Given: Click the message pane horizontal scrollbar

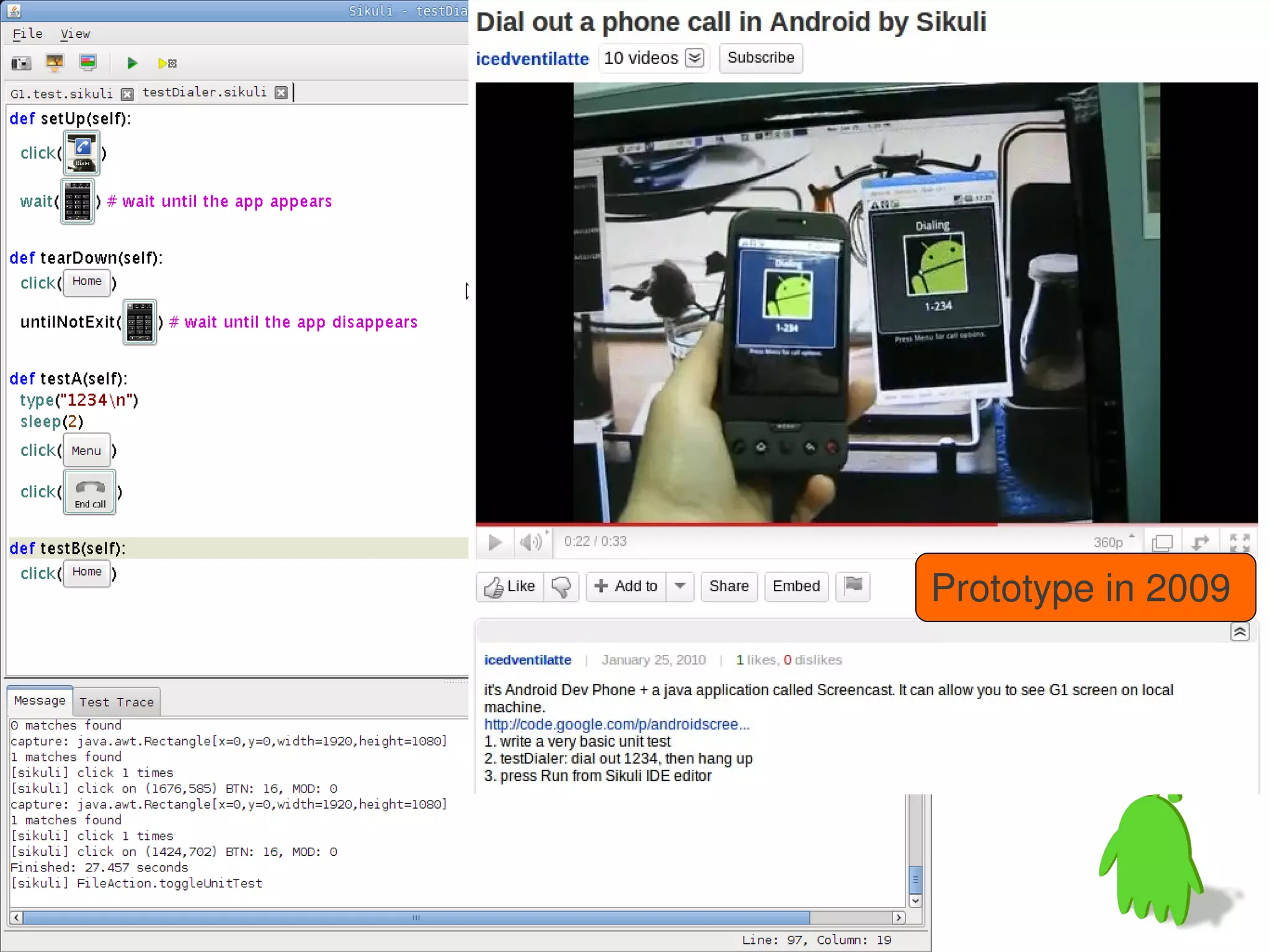Looking at the screenshot, I should (x=415, y=917).
